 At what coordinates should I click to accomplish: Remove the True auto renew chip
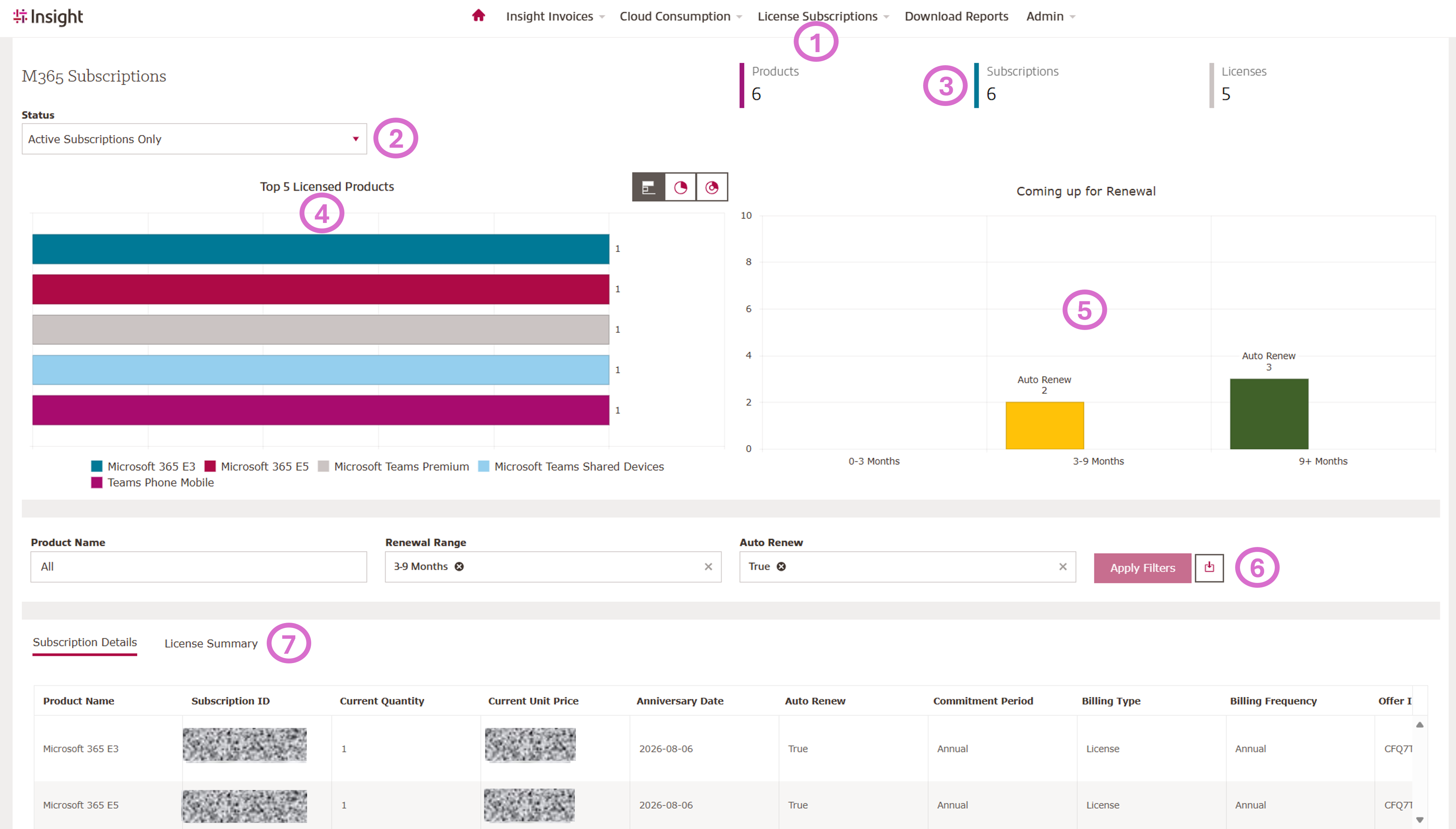(x=781, y=566)
